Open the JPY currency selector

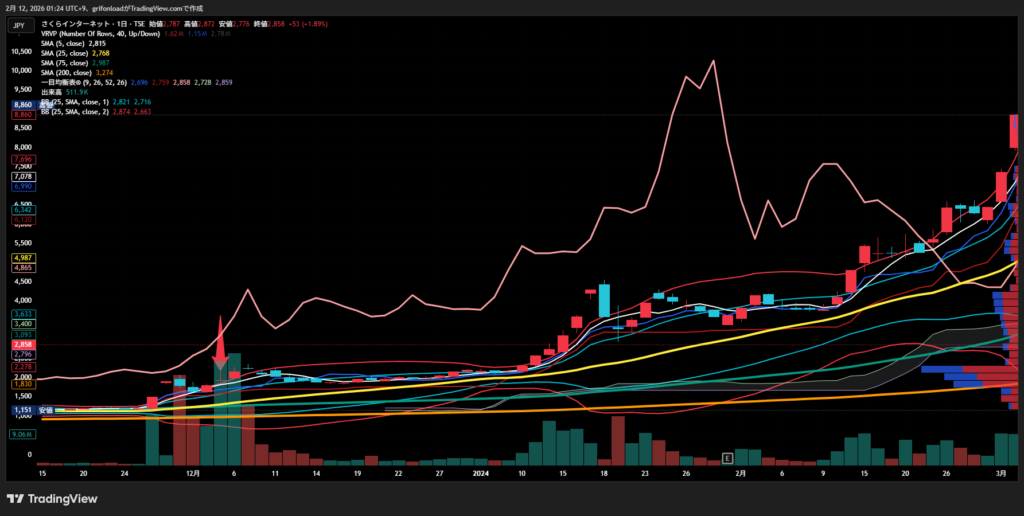coord(19,25)
